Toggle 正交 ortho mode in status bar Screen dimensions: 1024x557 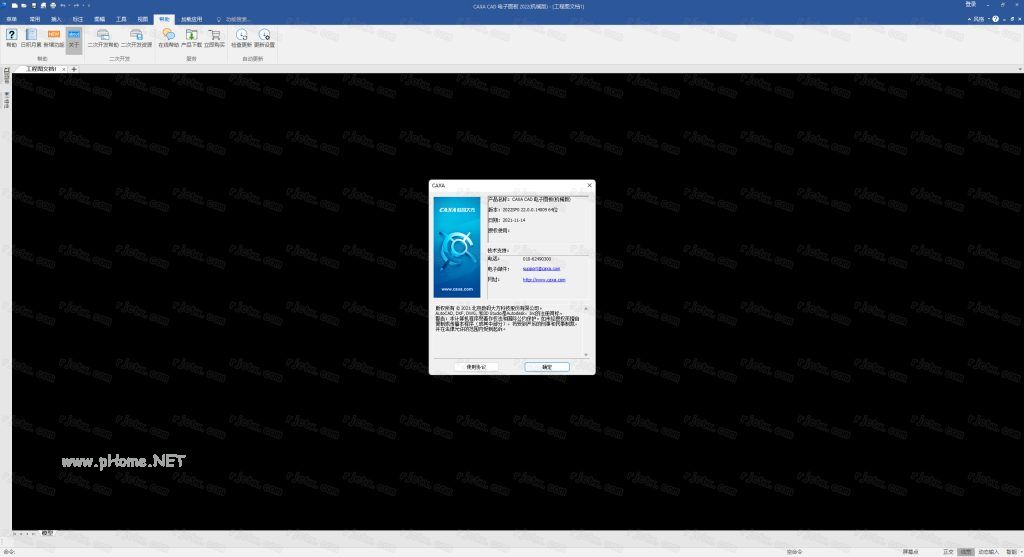pyautogui.click(x=947, y=551)
